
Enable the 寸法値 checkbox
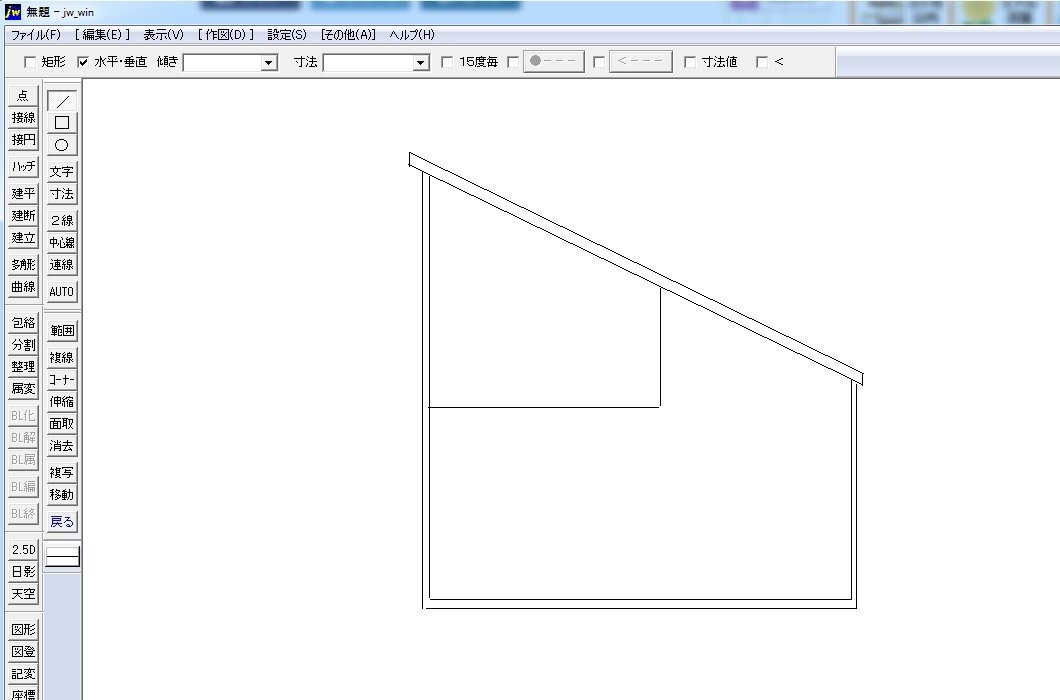[x=690, y=62]
